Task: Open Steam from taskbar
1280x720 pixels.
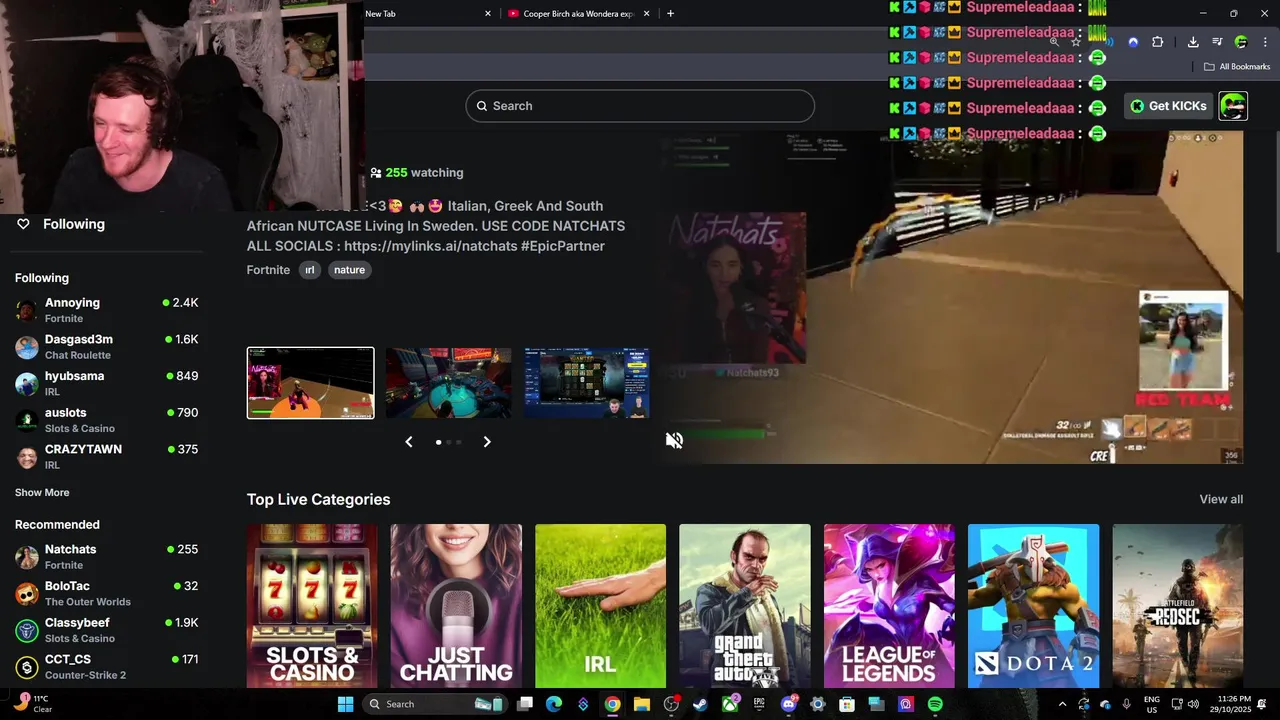Action: [700, 704]
